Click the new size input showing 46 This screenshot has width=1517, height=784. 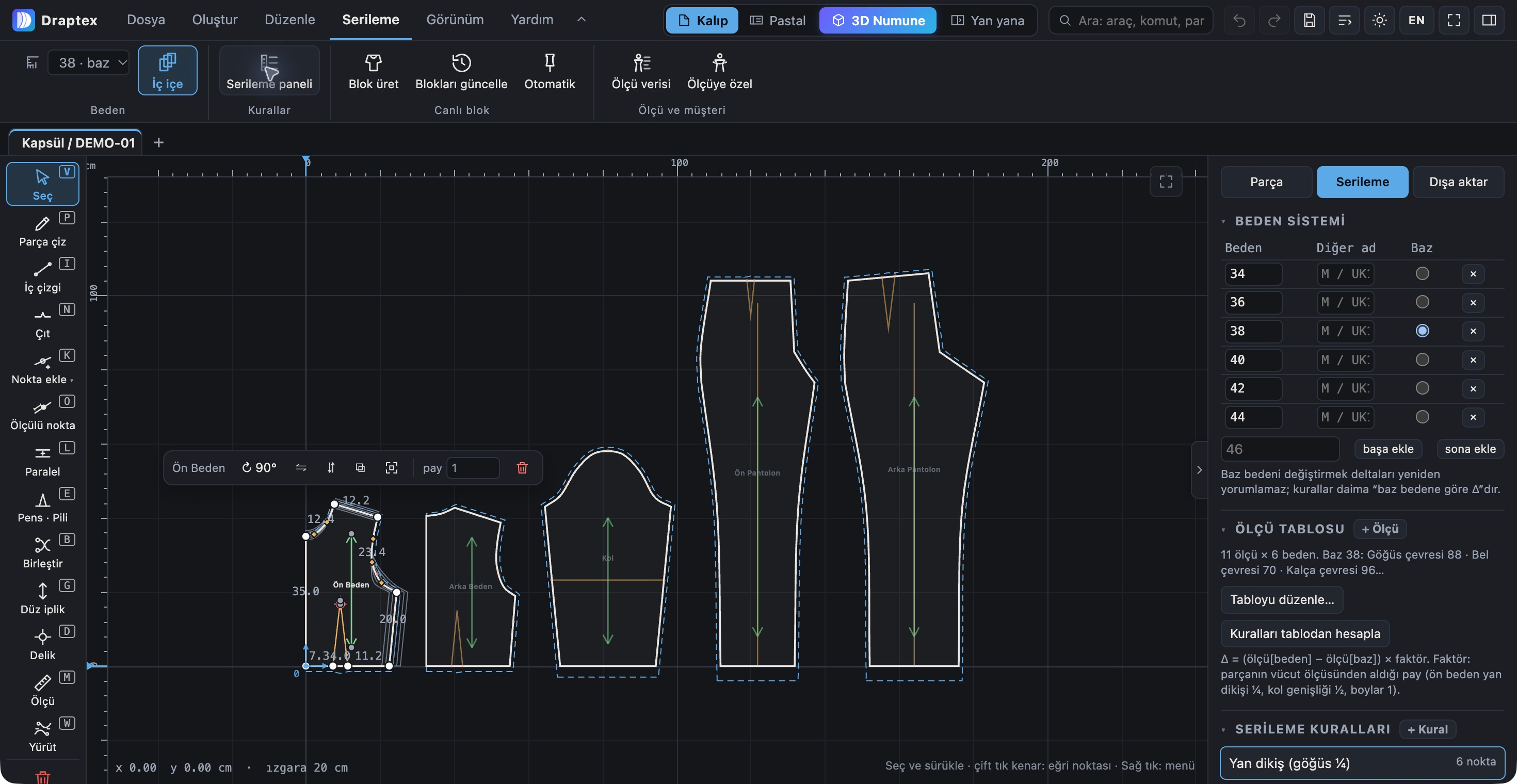(x=1280, y=449)
